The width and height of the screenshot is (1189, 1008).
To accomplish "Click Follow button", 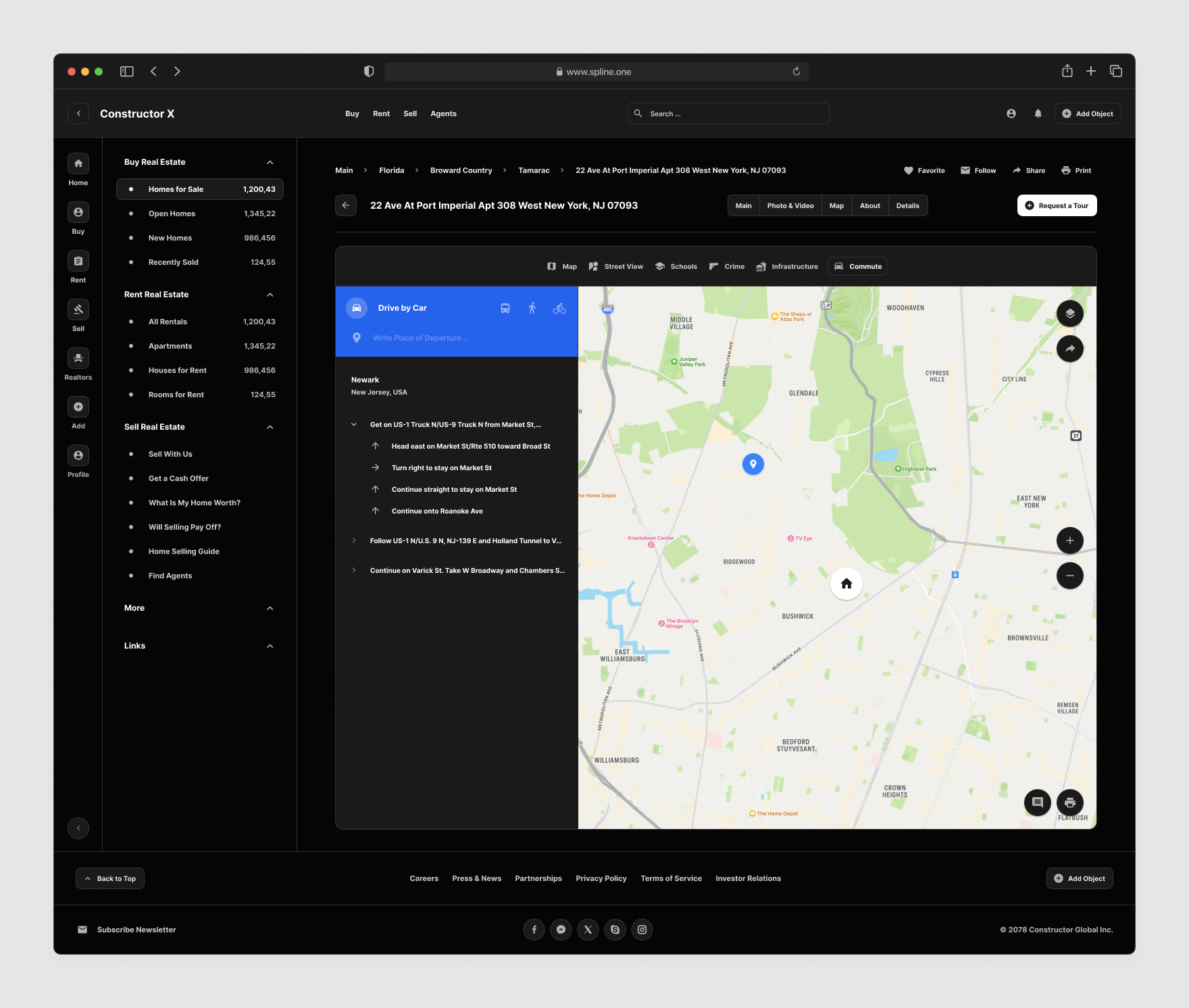I will 979,170.
